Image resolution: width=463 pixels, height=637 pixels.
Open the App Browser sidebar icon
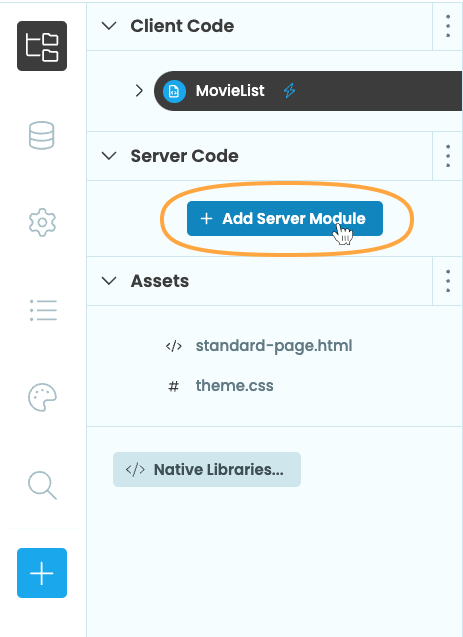pos(42,46)
